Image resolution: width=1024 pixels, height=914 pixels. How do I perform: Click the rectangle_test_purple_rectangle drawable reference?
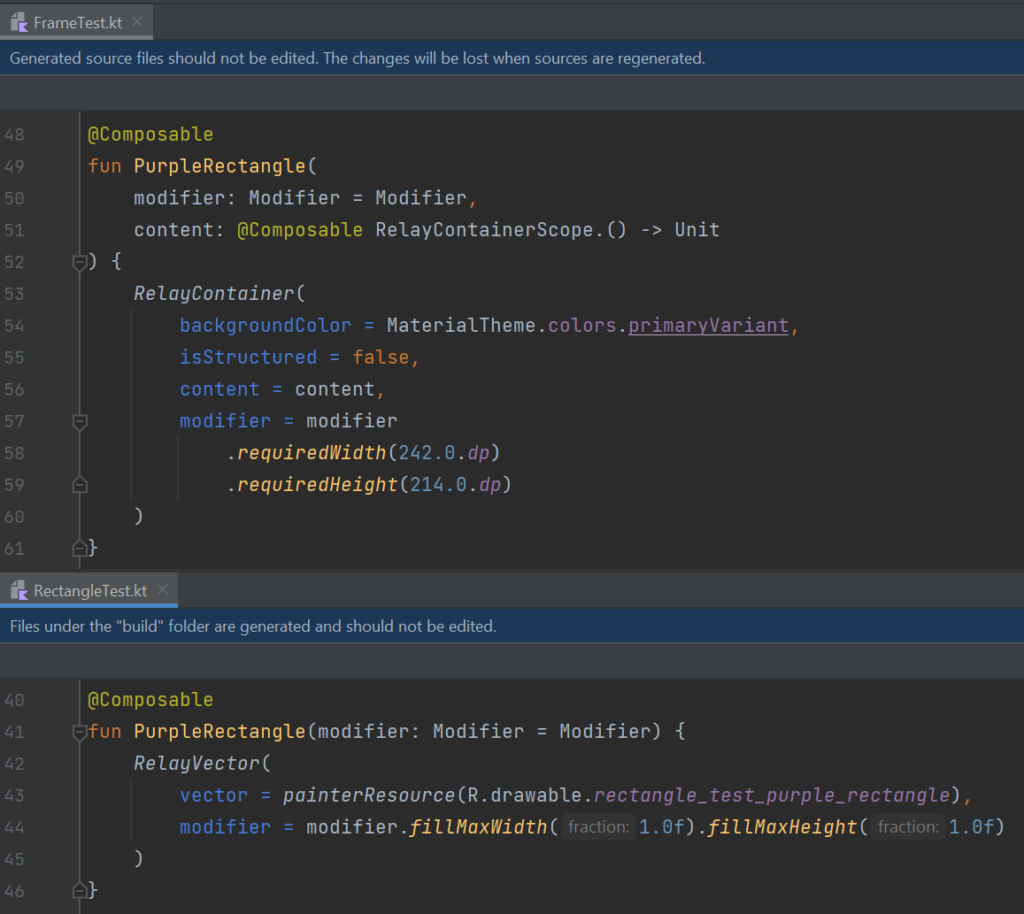[x=771, y=796]
